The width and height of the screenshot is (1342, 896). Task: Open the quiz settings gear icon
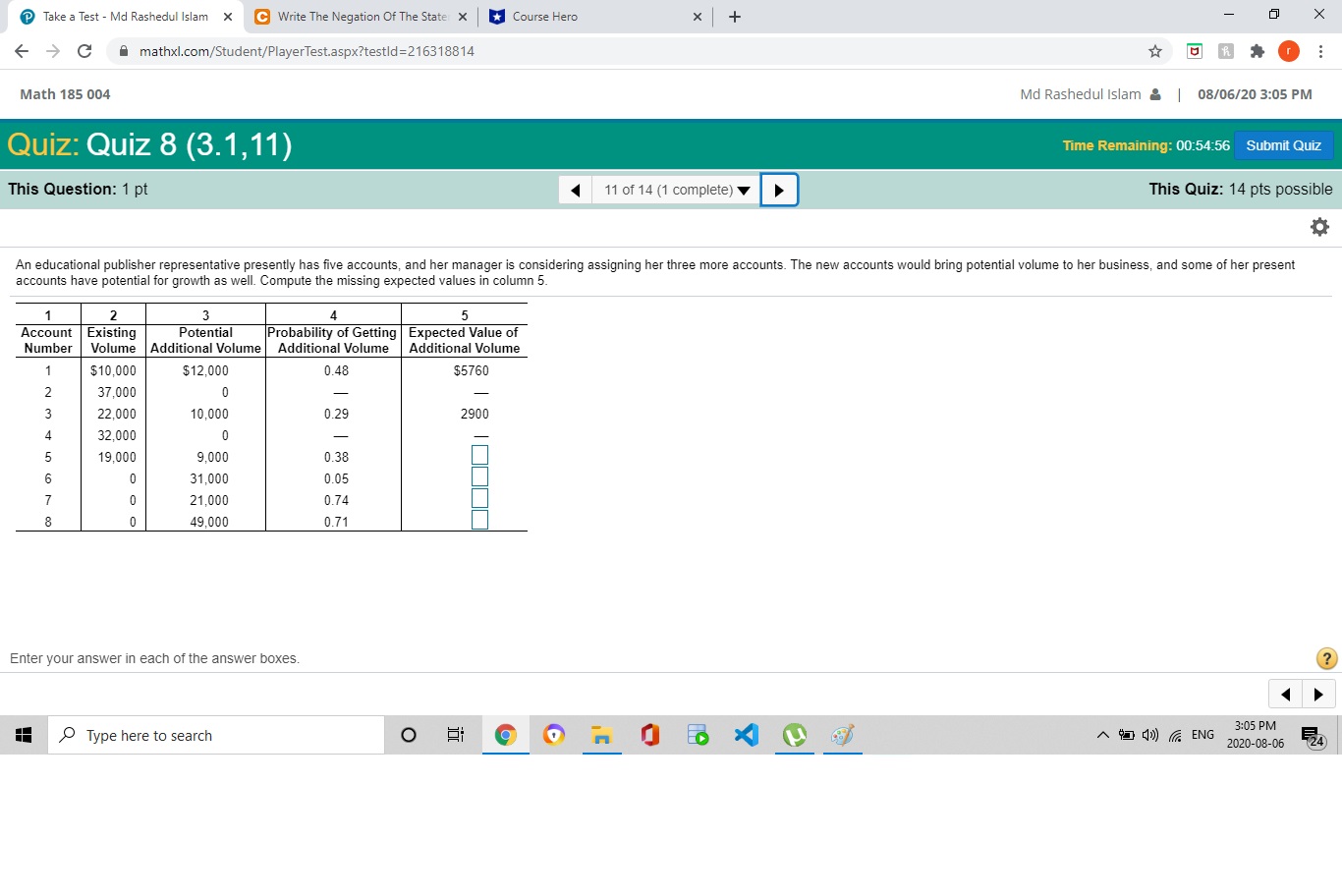(1319, 227)
